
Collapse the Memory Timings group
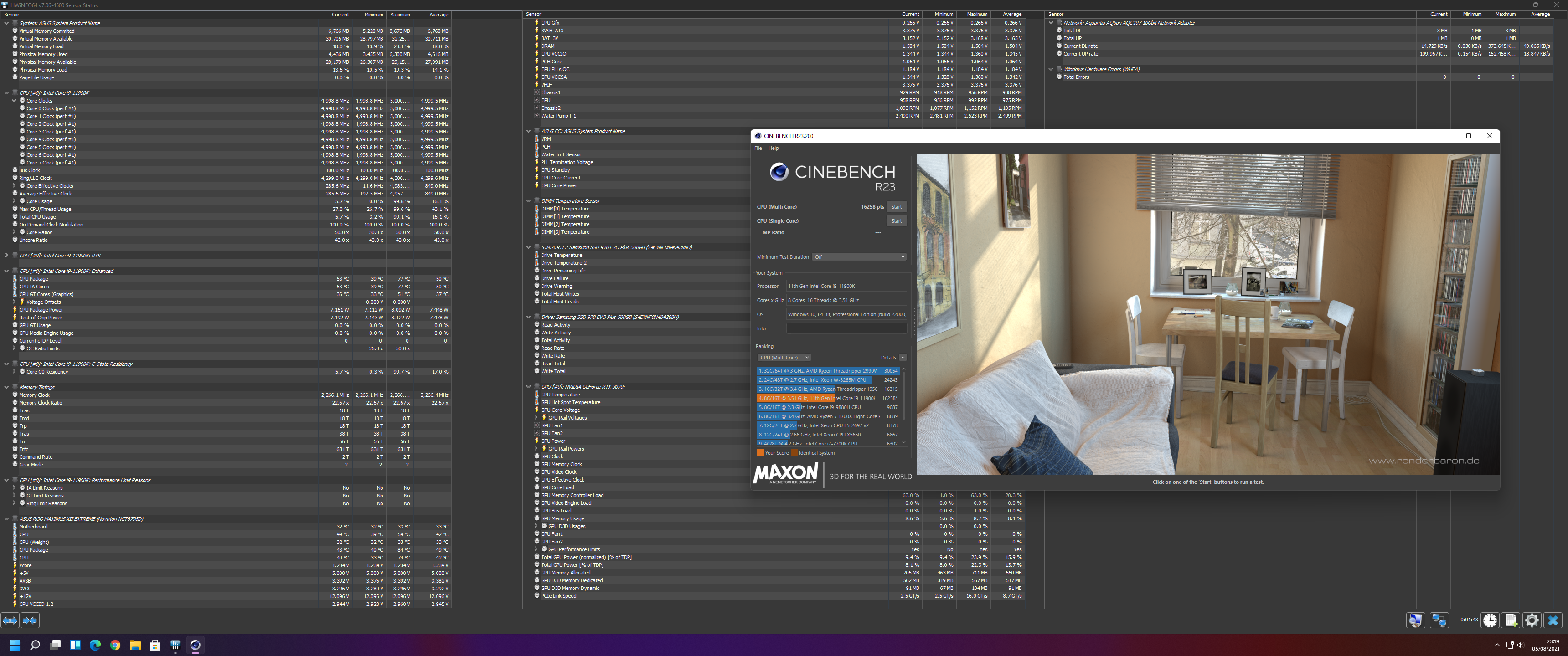(7, 387)
